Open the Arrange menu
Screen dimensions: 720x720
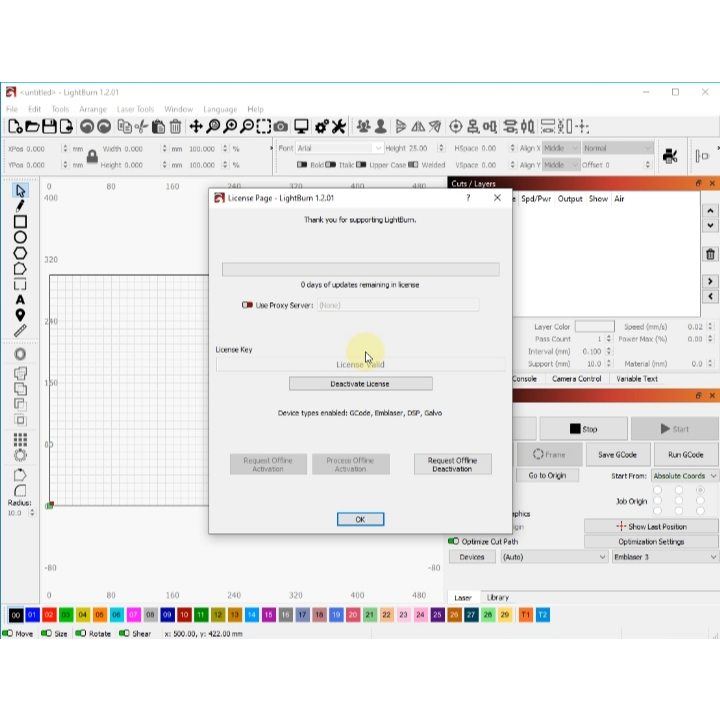[x=93, y=109]
